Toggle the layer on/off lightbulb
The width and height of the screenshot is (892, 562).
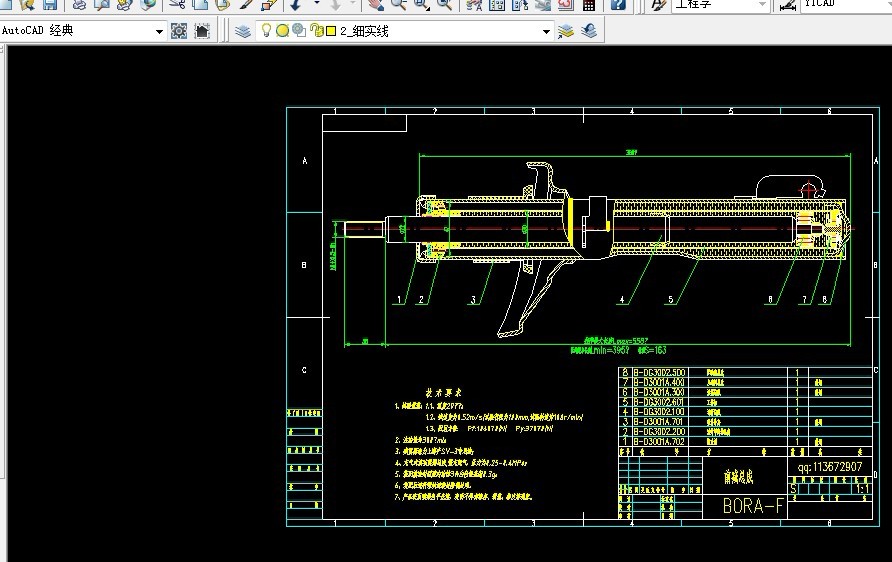pos(266,31)
